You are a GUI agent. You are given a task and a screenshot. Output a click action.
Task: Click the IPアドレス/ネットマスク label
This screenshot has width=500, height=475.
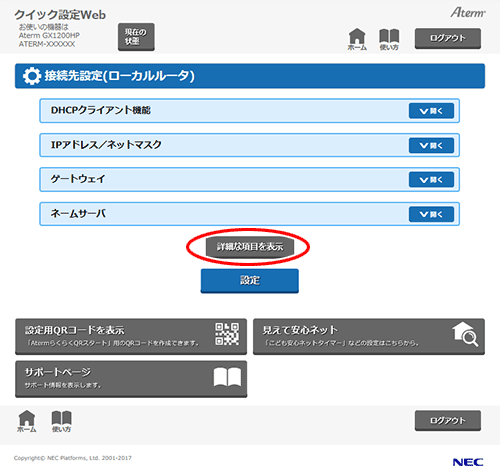pos(106,145)
